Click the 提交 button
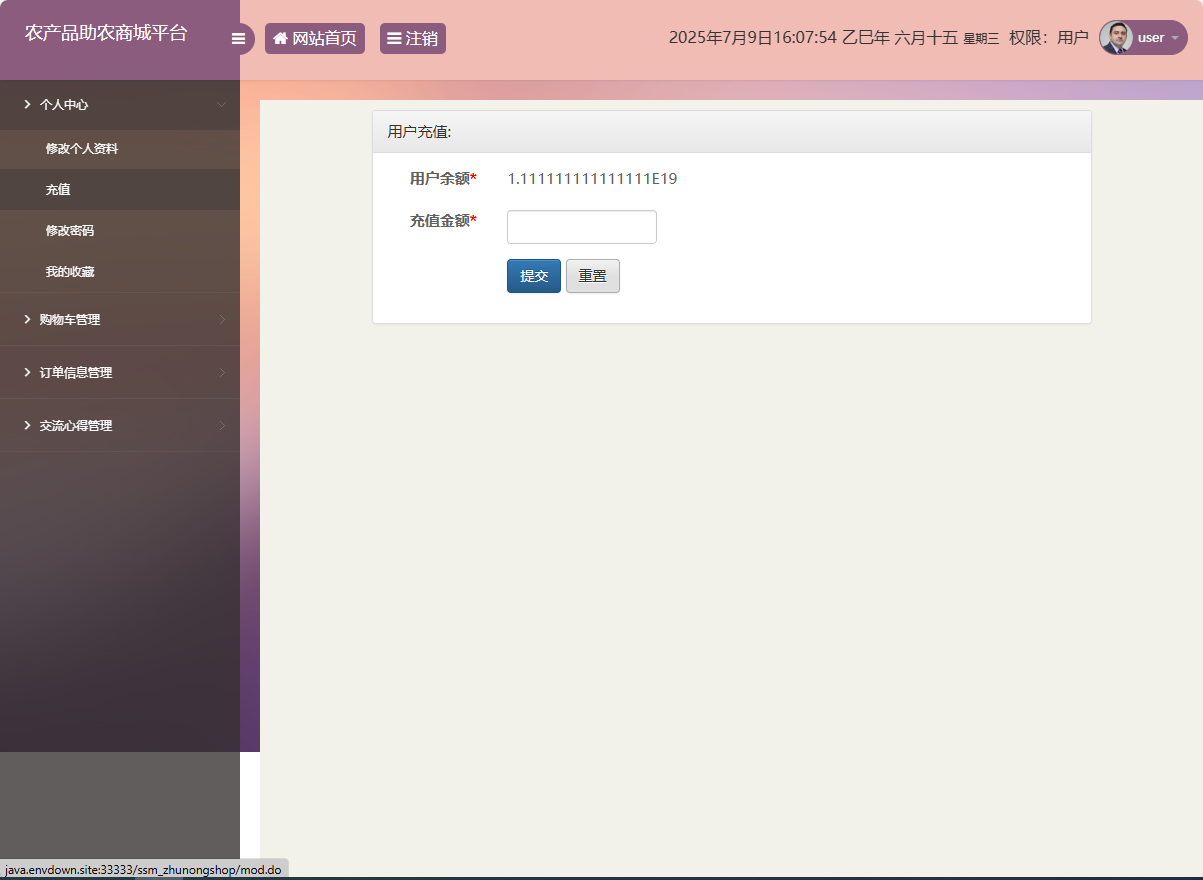 534,276
